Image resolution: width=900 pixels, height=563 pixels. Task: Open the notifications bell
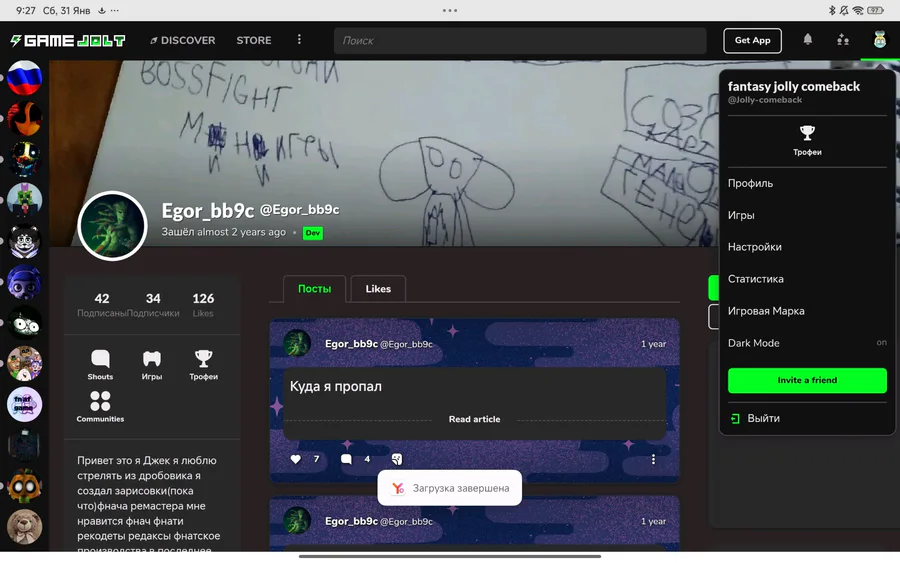808,40
